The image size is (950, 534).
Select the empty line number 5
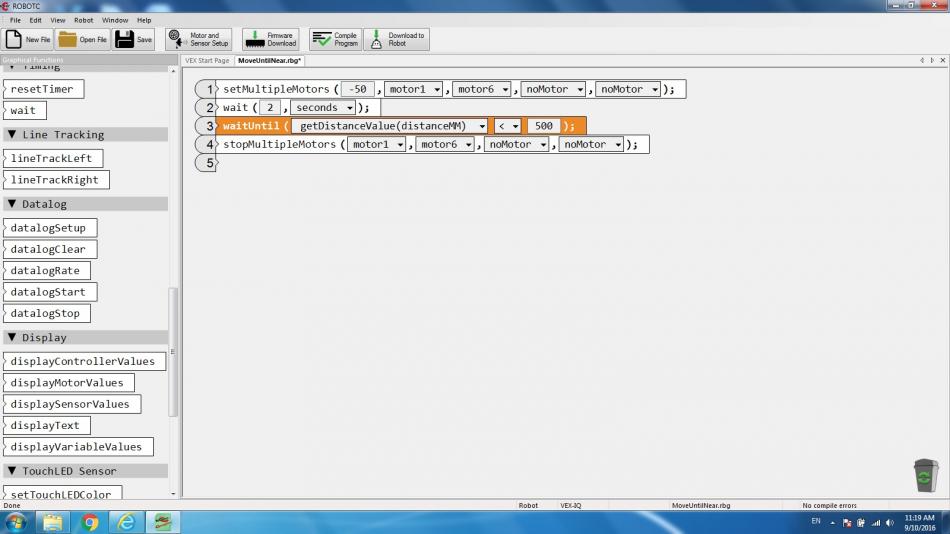coord(207,162)
